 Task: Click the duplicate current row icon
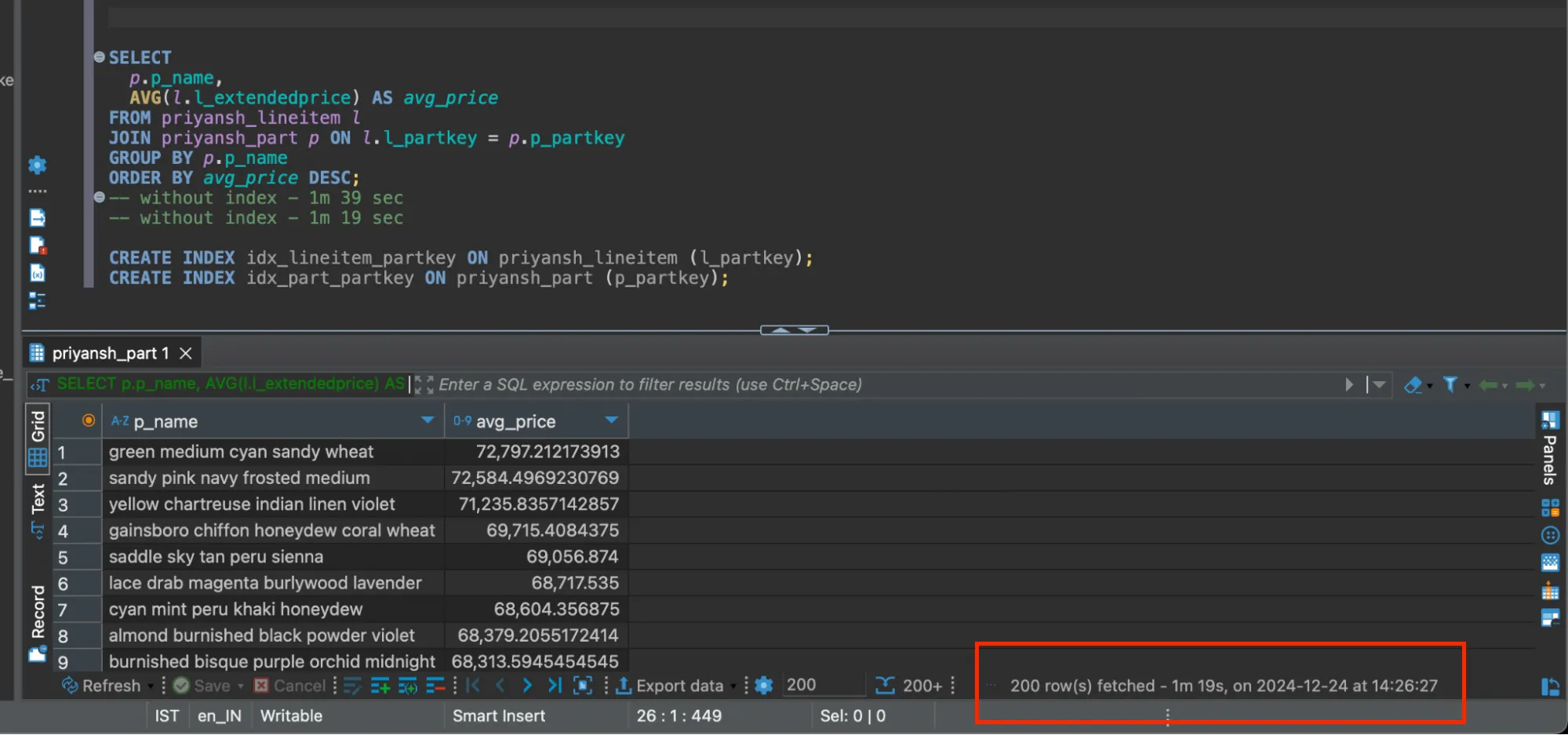(408, 686)
